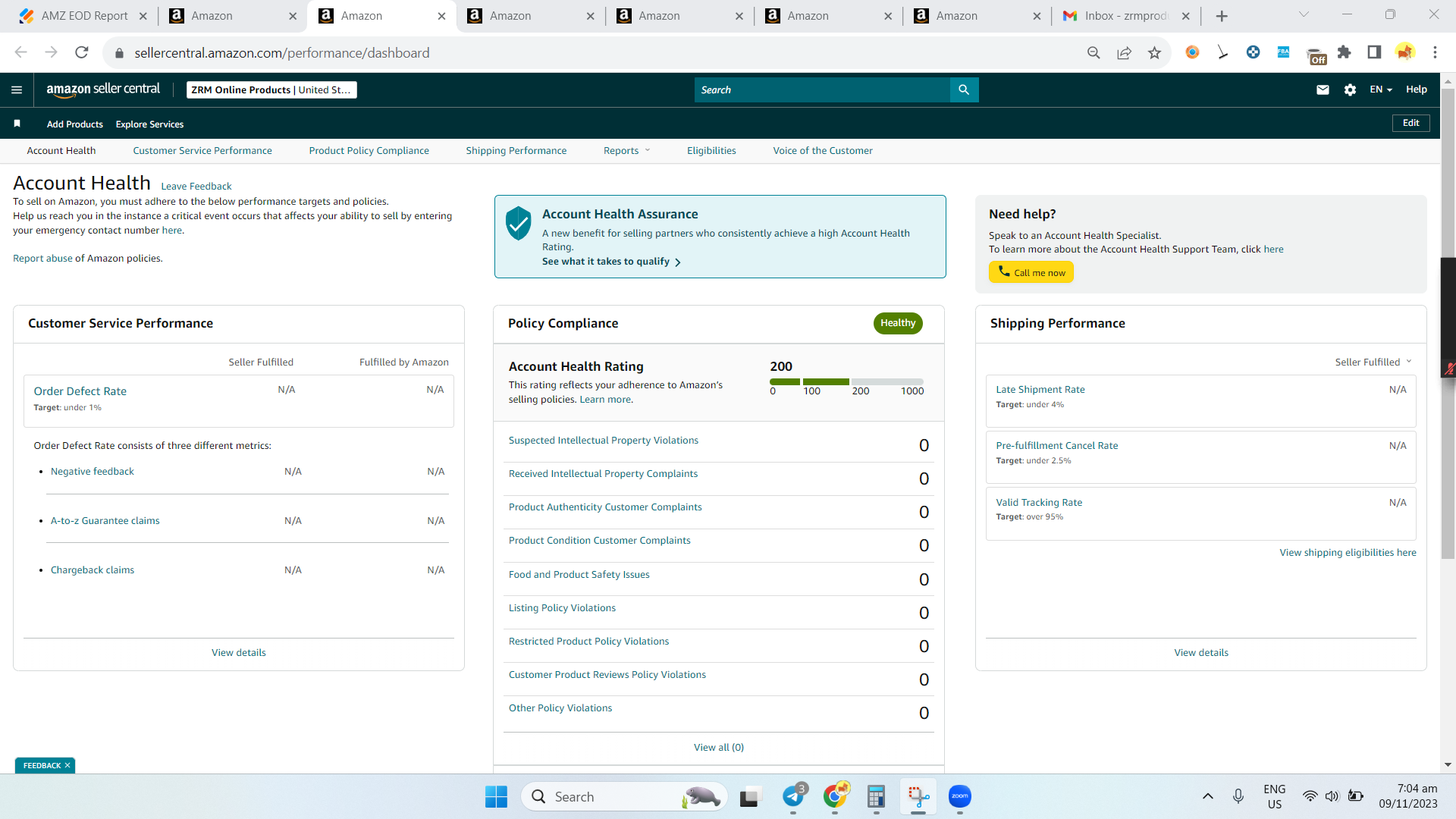
Task: Open the Snipping Tool from the taskbar
Action: tap(918, 796)
